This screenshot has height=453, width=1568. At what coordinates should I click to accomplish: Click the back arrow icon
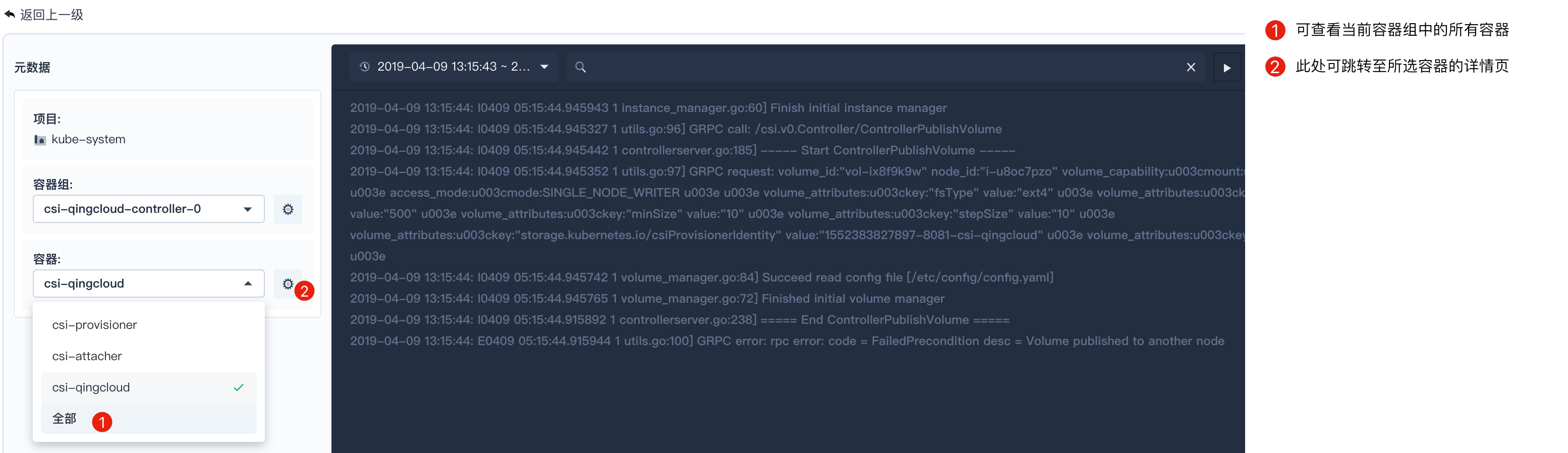(x=10, y=14)
